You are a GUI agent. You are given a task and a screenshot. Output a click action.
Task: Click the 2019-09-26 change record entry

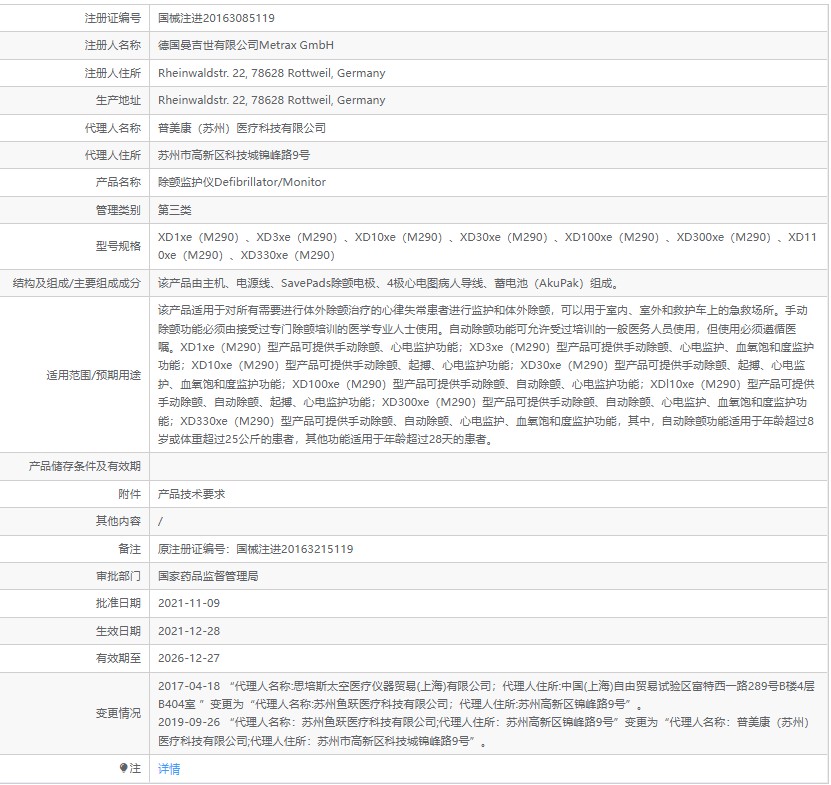[x=488, y=731]
